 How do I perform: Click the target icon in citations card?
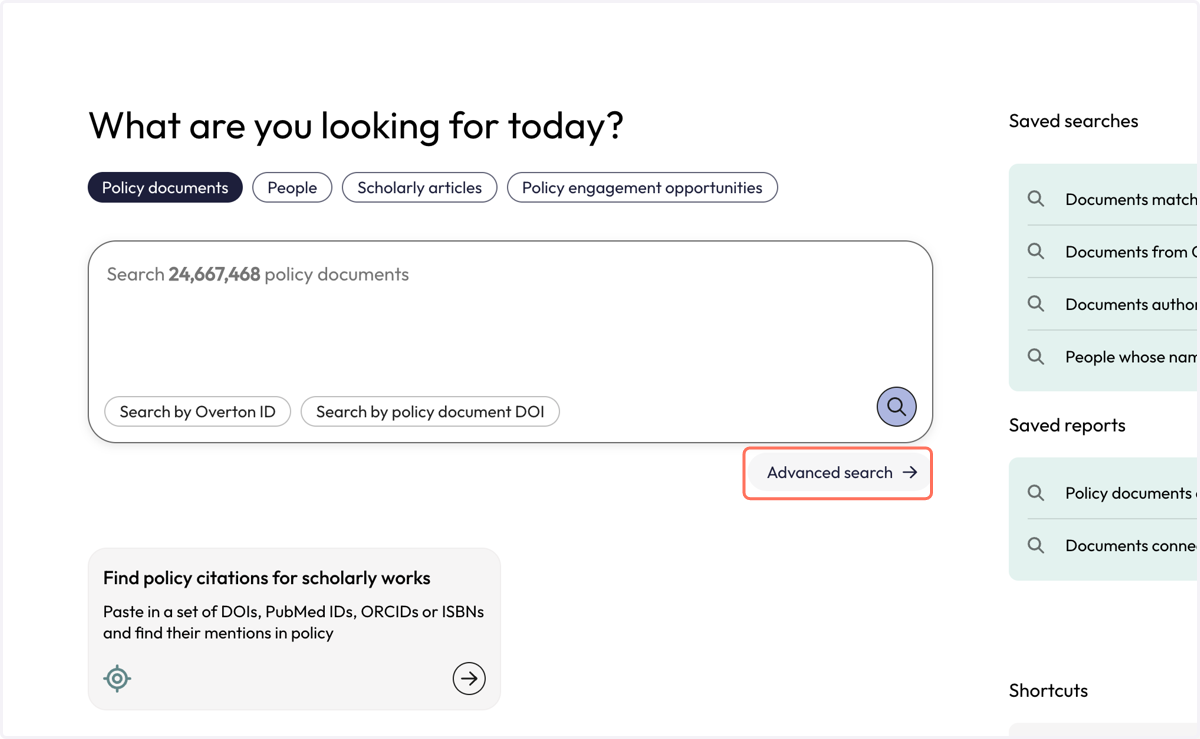(x=117, y=678)
